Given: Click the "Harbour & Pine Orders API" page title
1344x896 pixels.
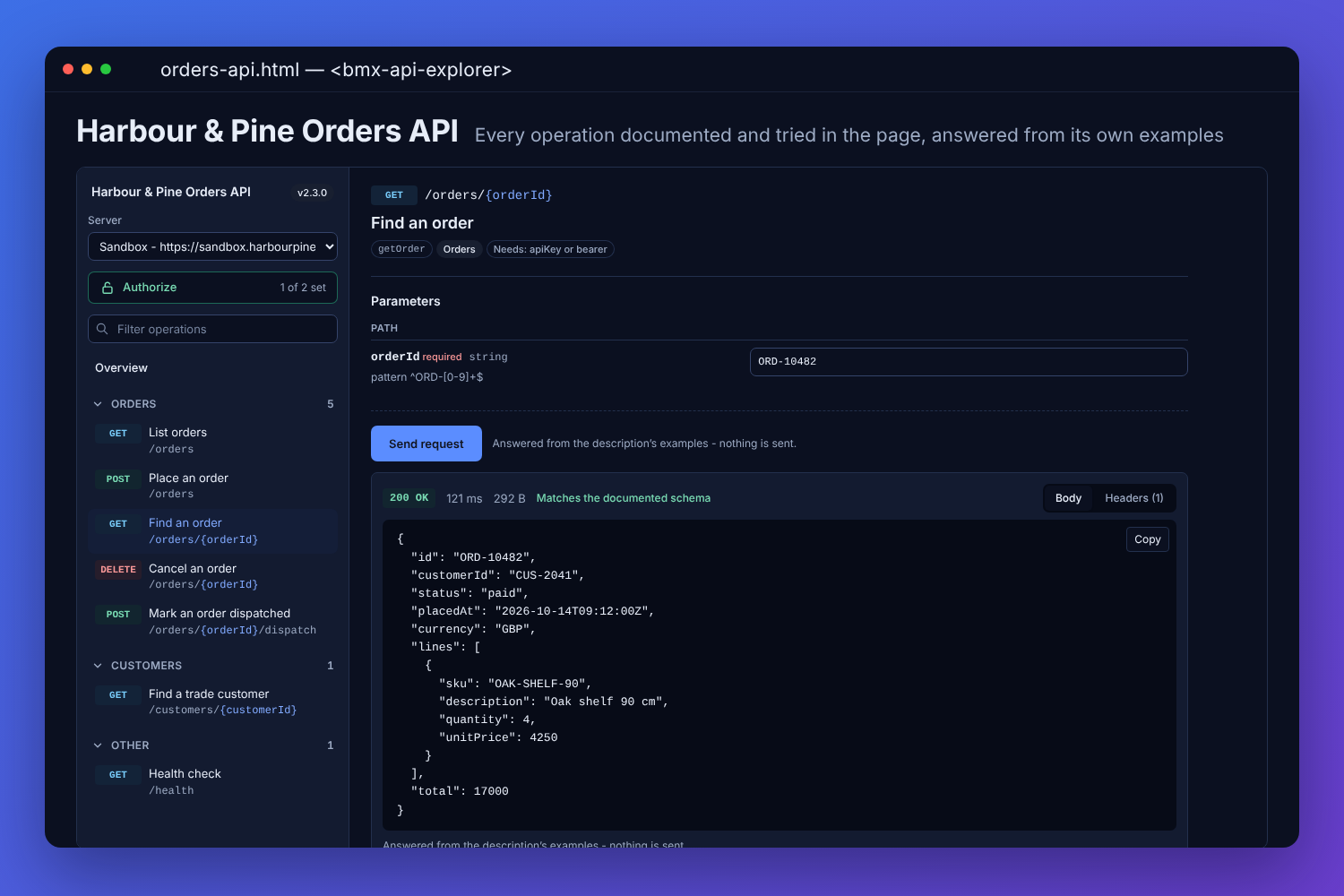Looking at the screenshot, I should [268, 131].
